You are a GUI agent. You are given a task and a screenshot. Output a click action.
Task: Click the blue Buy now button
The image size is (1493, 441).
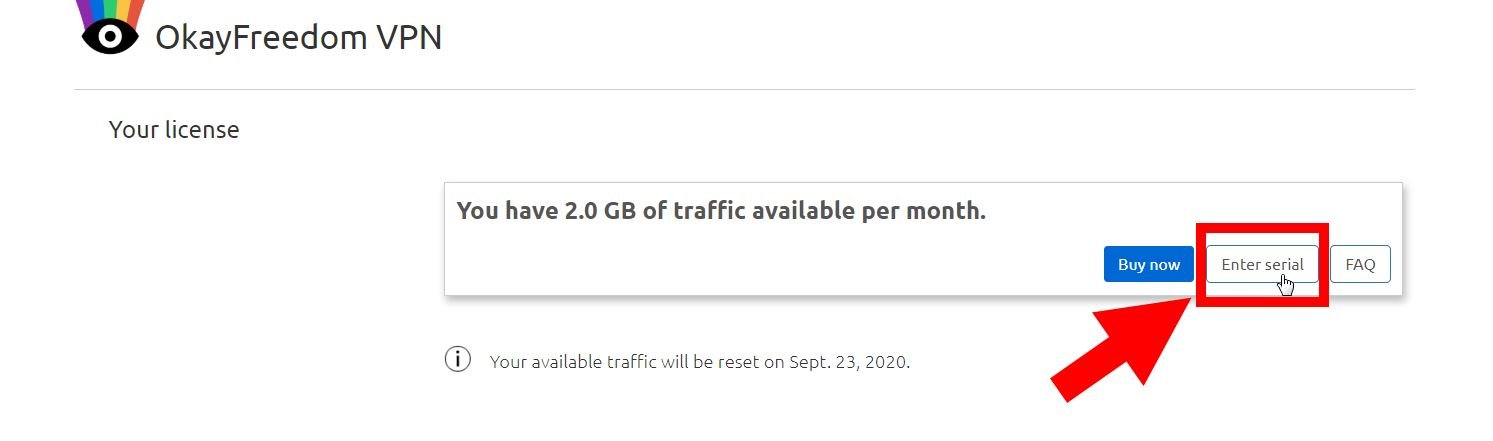(1149, 264)
